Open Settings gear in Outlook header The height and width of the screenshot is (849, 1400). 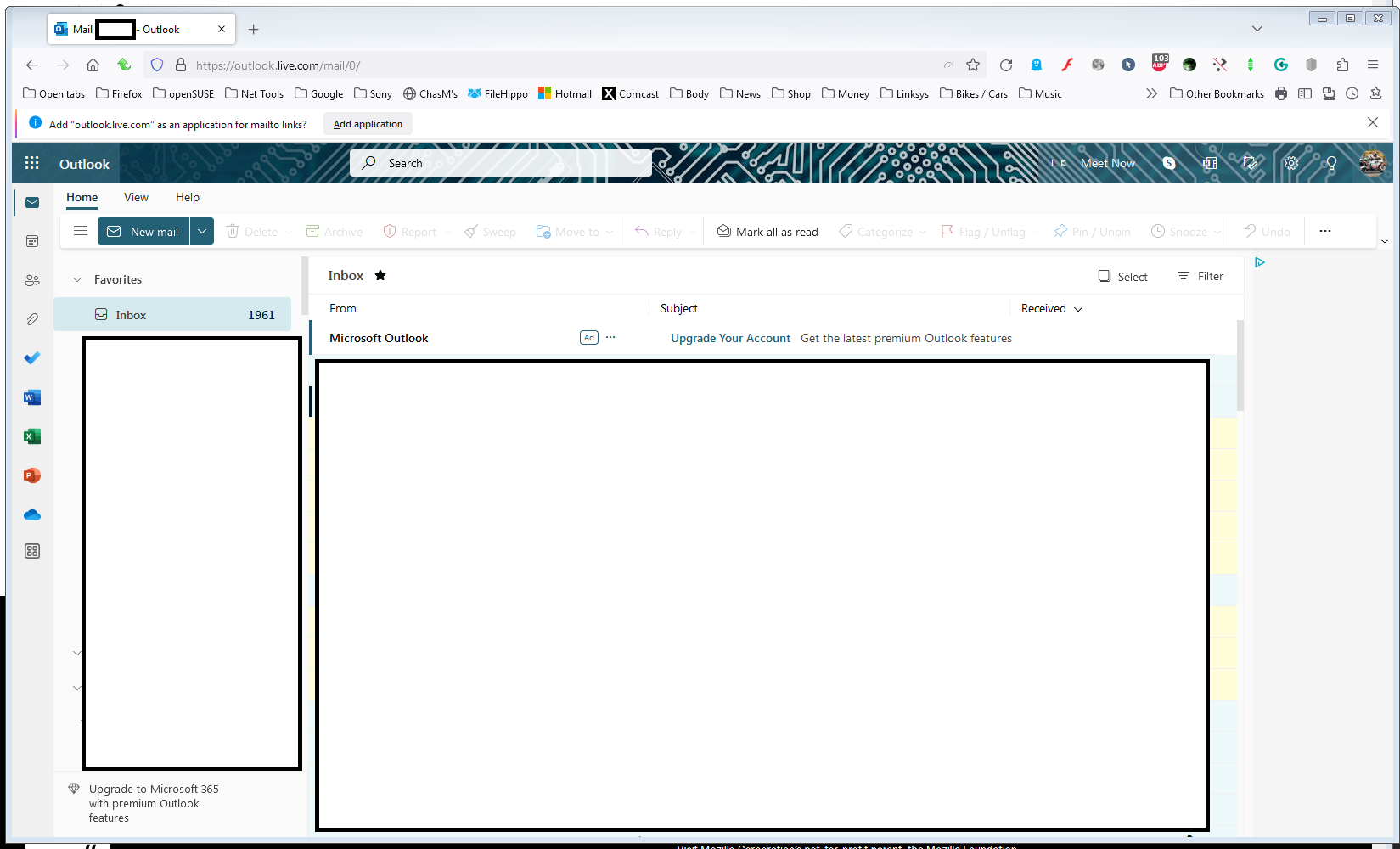[1291, 163]
